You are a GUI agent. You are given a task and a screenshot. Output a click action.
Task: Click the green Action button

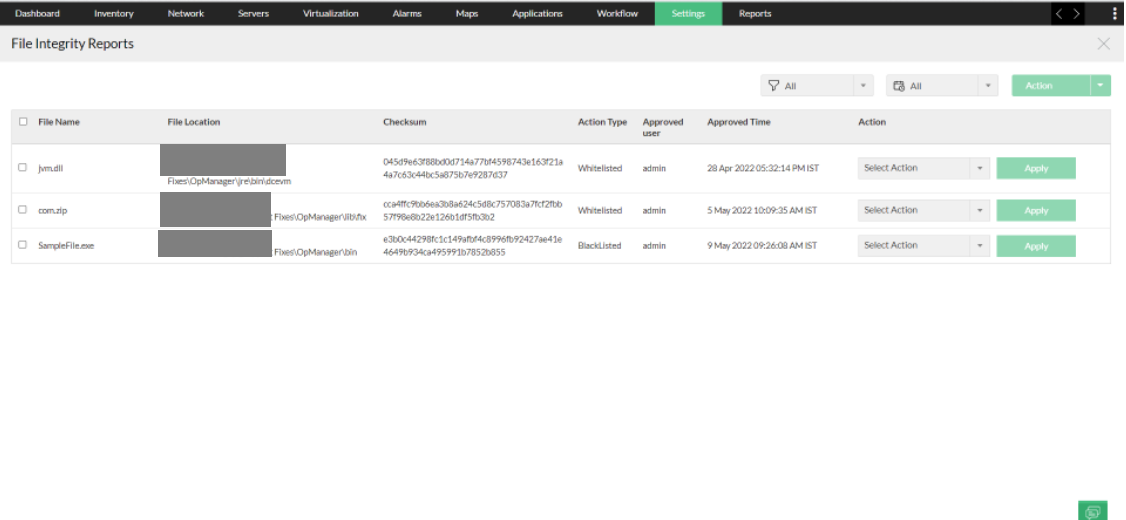point(1051,85)
